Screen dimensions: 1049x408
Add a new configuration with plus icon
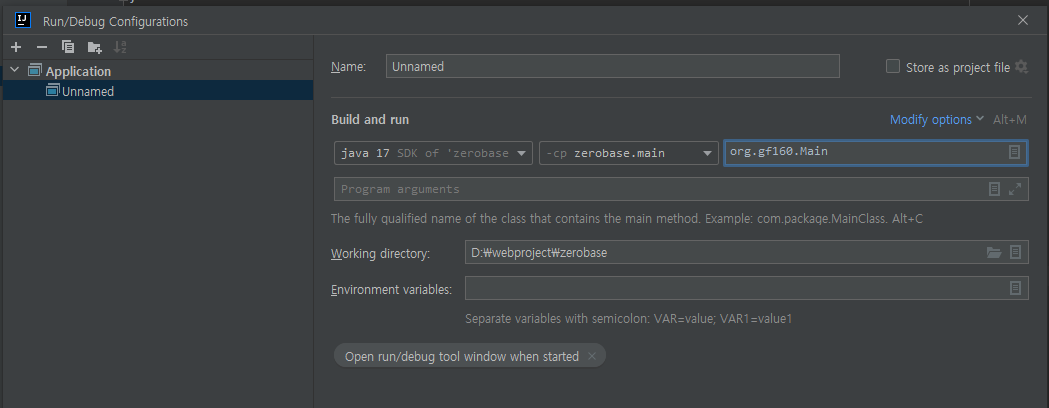[x=16, y=47]
